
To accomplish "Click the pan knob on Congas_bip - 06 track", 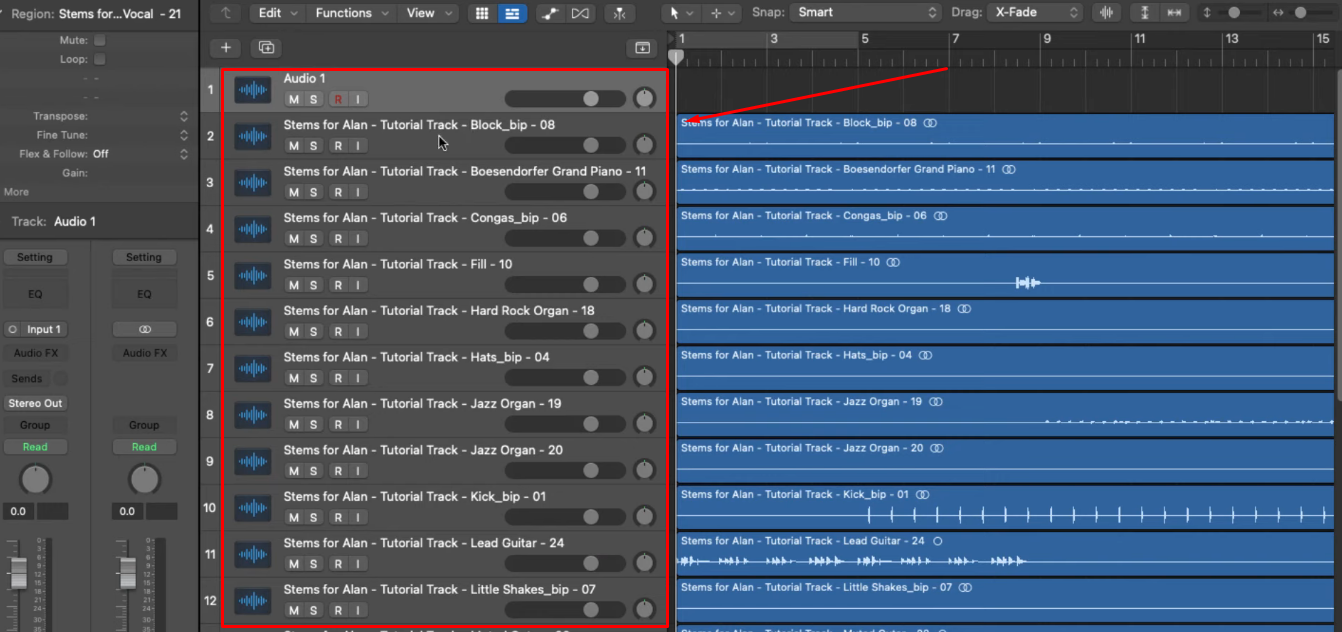I will pos(645,238).
